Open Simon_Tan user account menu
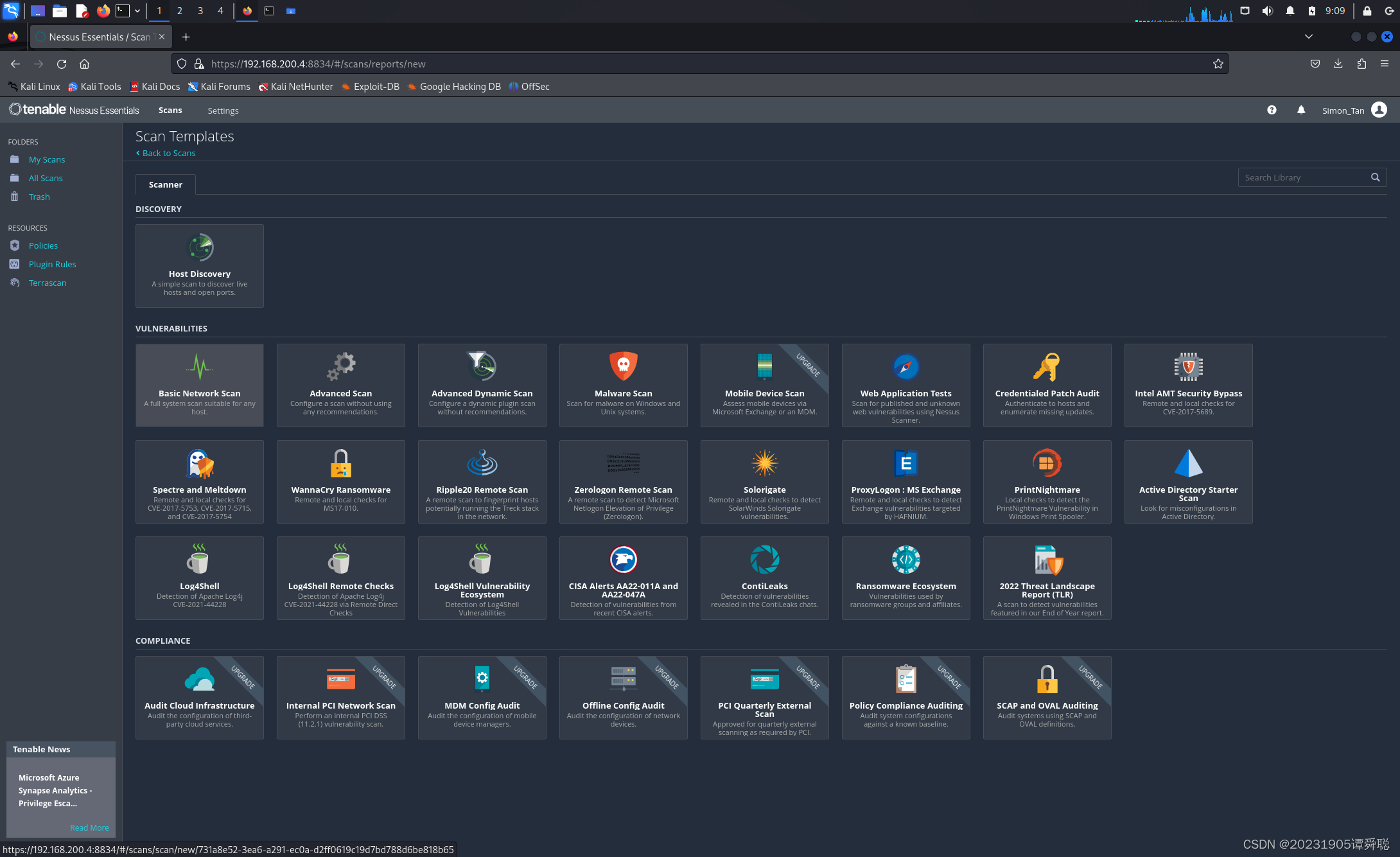The height and width of the screenshot is (857, 1400). tap(1354, 110)
